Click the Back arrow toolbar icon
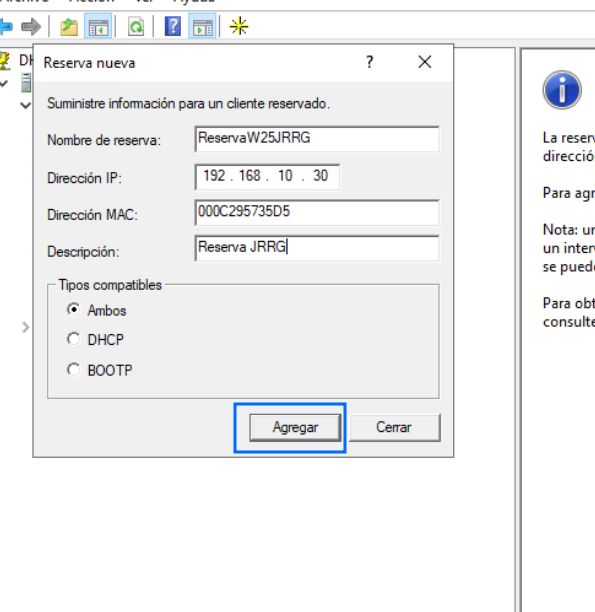The height and width of the screenshot is (612, 595). tap(6, 27)
